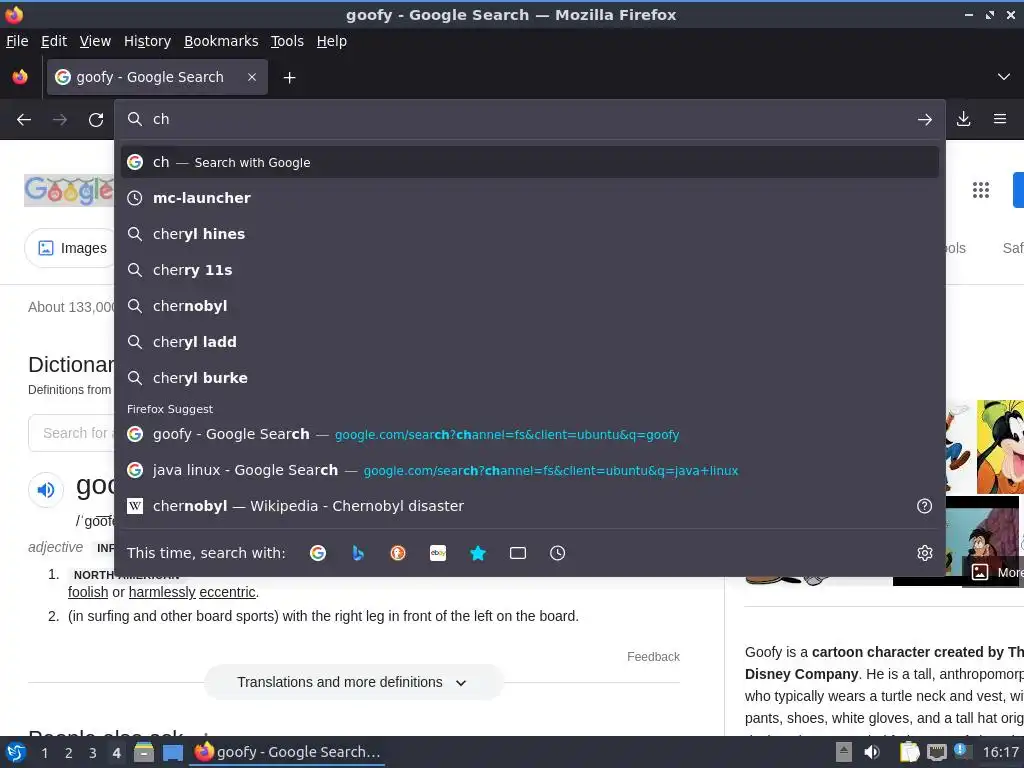
Task: Click the 'Search for a word' dictionary field
Action: pos(71,433)
